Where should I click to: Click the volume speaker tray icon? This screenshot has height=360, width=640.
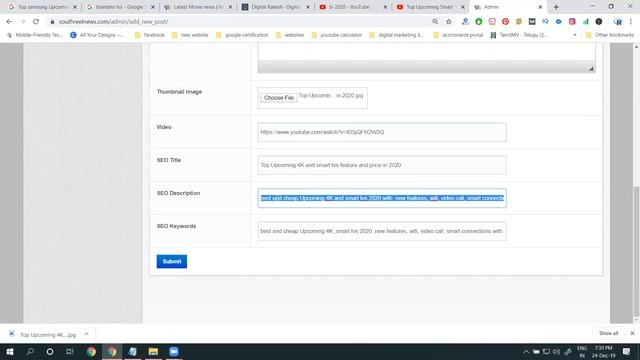[556, 351]
